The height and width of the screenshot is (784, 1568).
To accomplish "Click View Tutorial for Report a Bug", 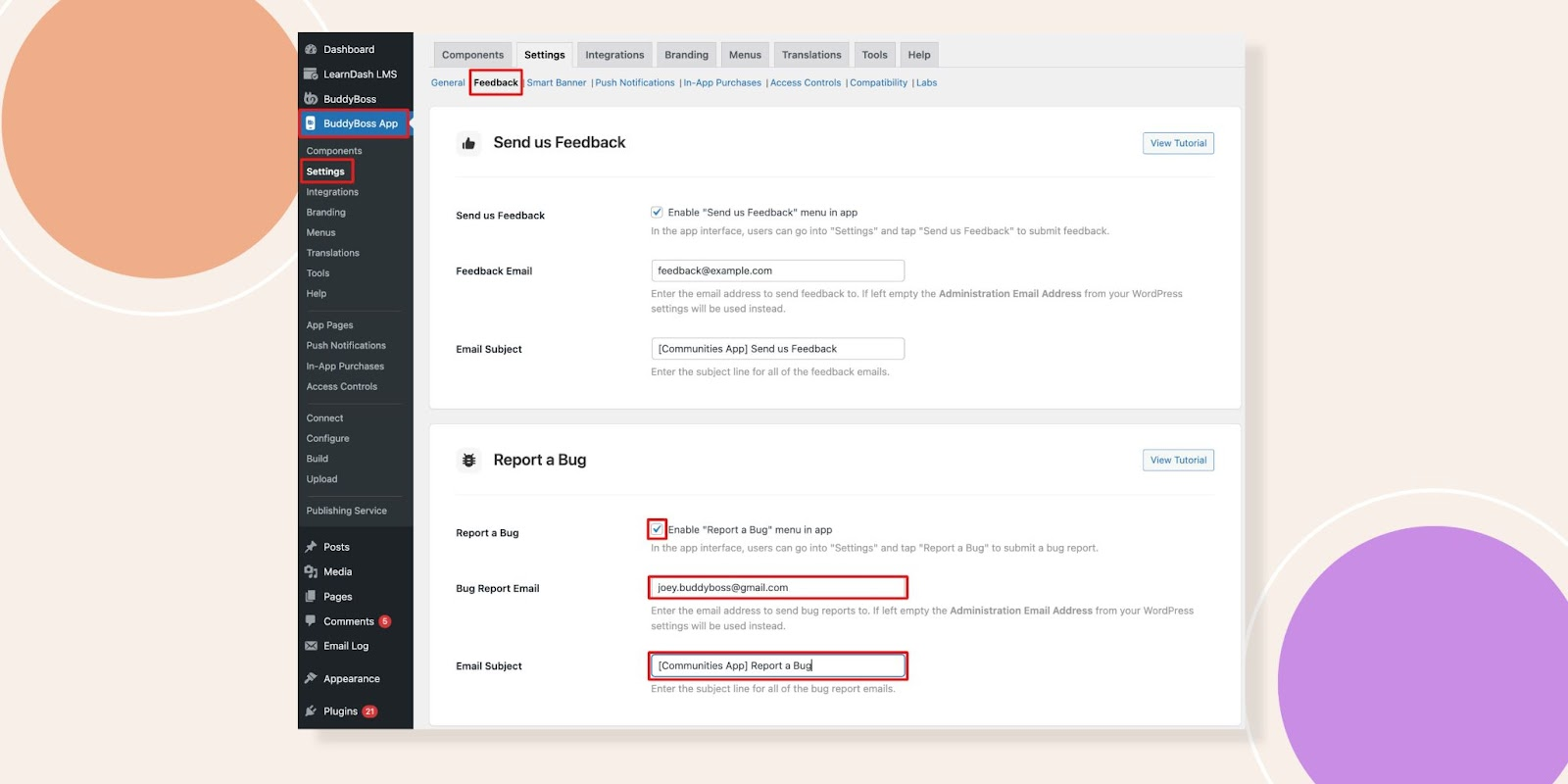I will point(1178,460).
